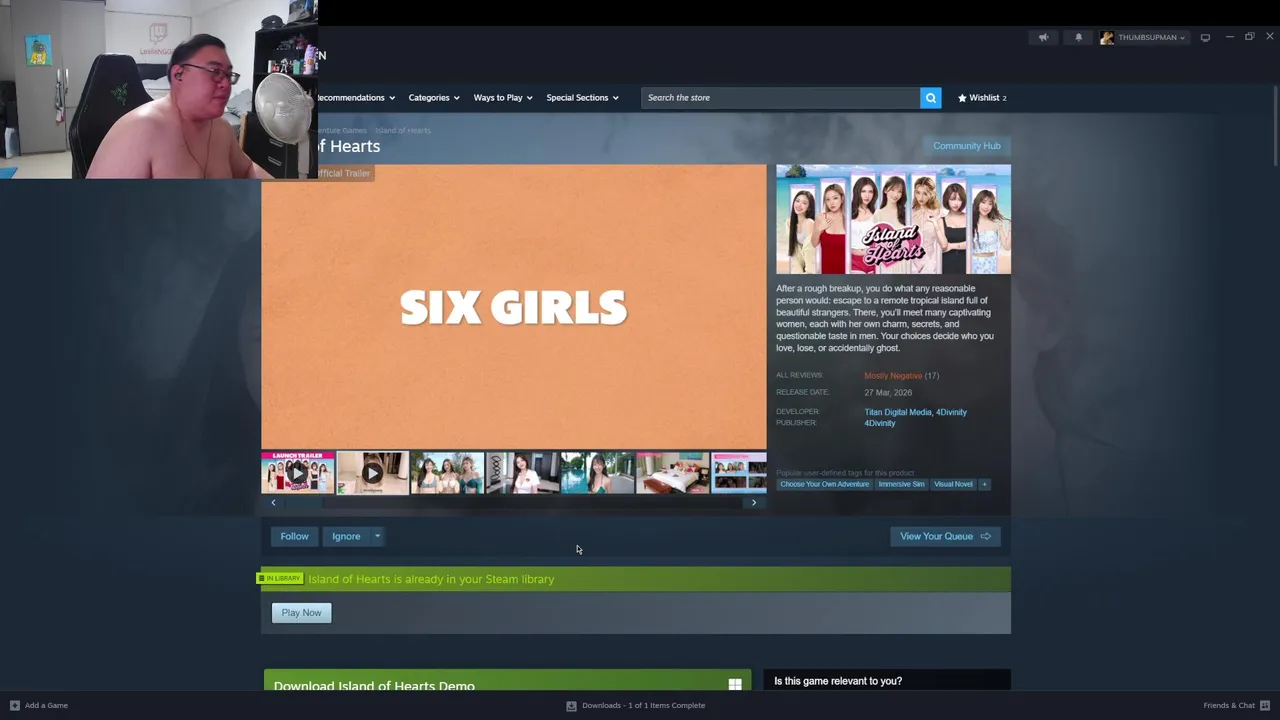This screenshot has width=1280, height=720.
Task: Select the girl in white shirt screenshot
Action: point(522,473)
